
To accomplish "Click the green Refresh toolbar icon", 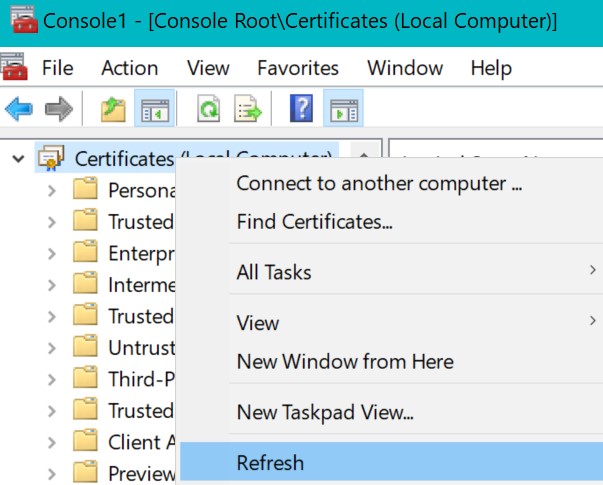I will click(208, 109).
